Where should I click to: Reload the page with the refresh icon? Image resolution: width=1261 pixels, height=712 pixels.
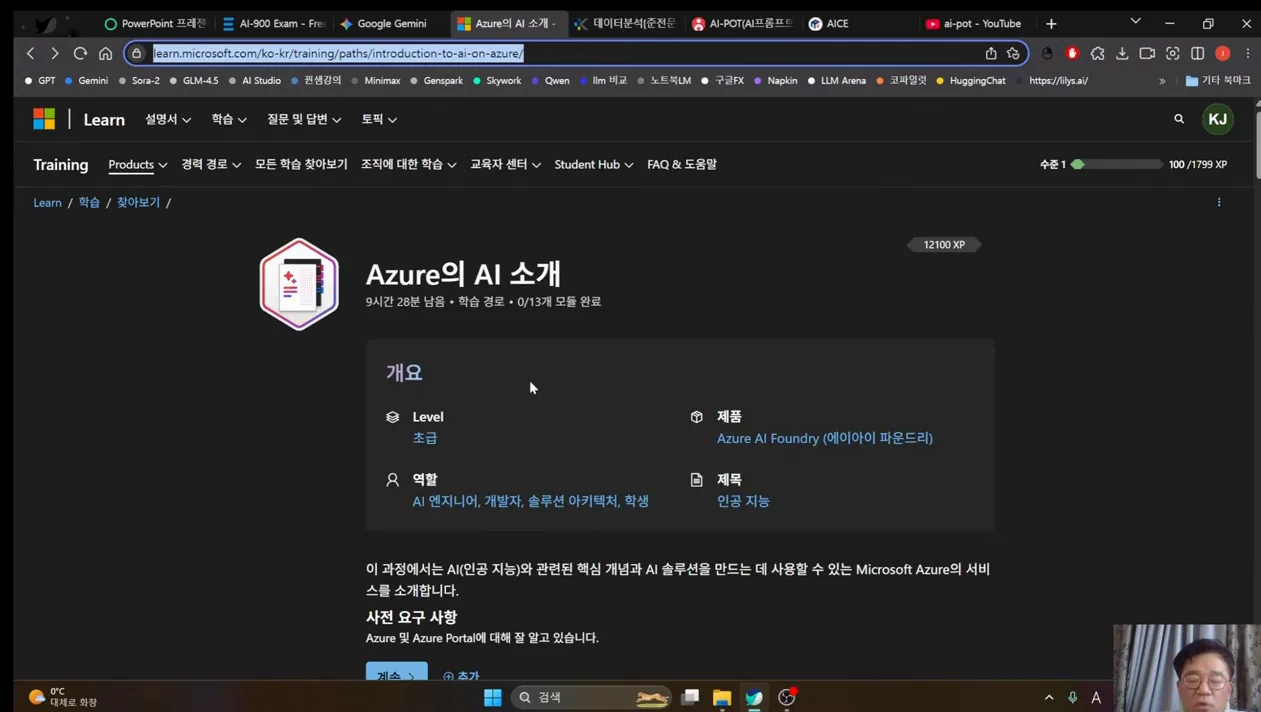(x=80, y=53)
